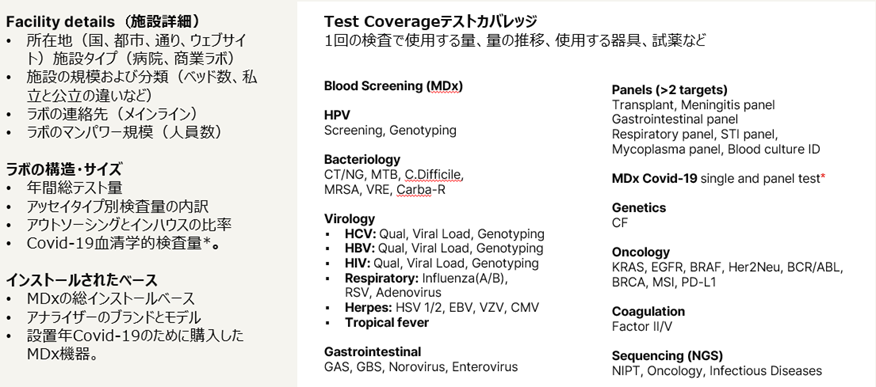Viewport: 876px width, 387px height.
Task: Click the underlined Carba-R word
Action: pos(421,190)
